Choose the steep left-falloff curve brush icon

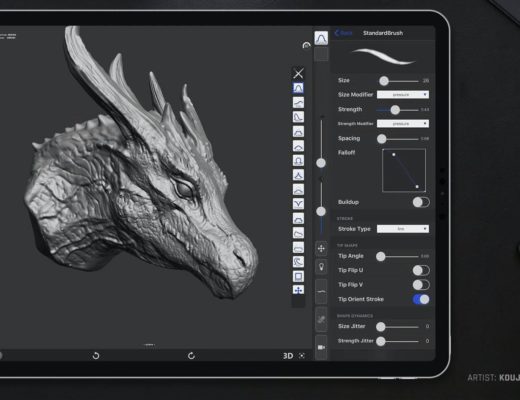(298, 117)
